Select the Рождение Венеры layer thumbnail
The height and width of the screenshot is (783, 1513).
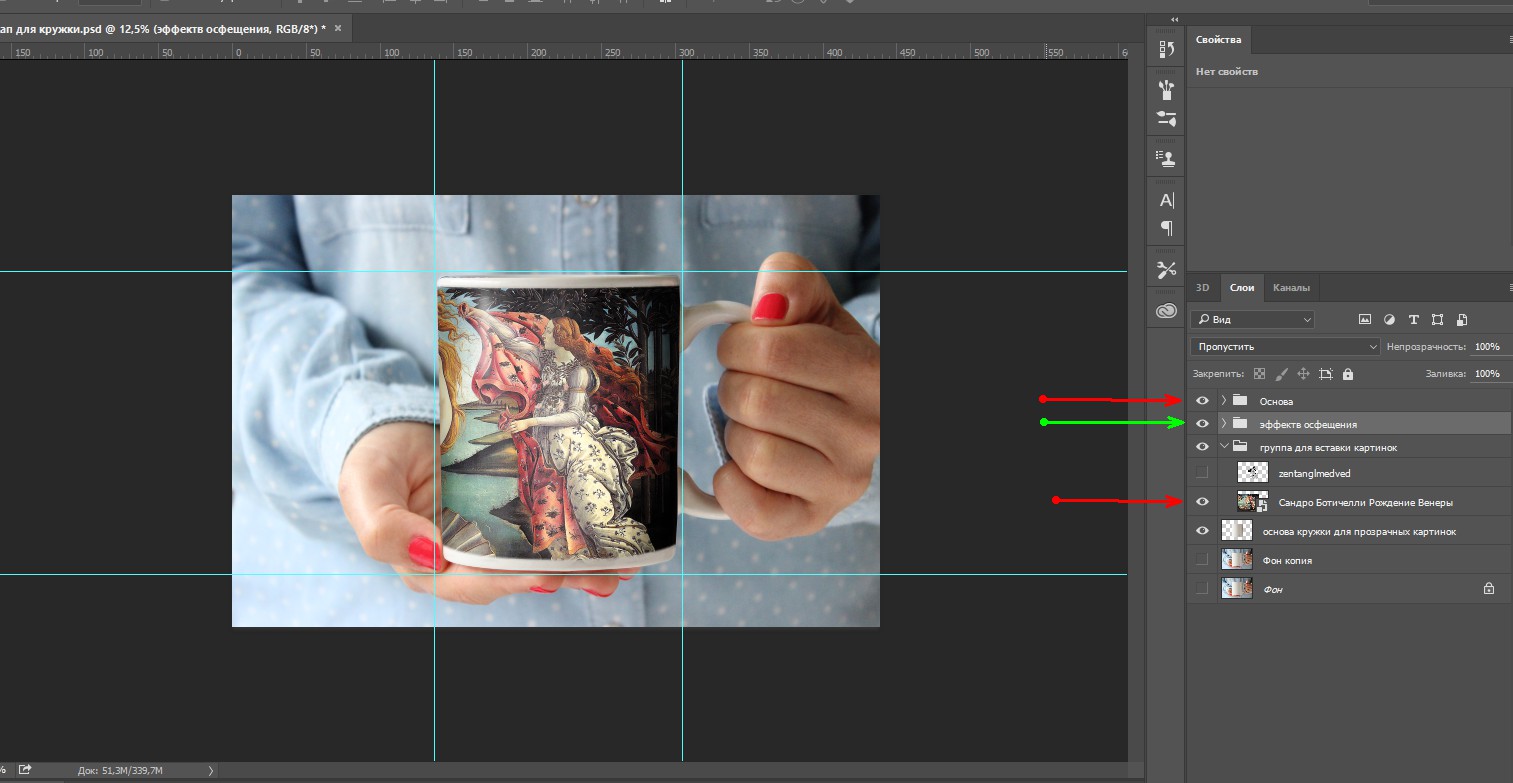(1252, 502)
